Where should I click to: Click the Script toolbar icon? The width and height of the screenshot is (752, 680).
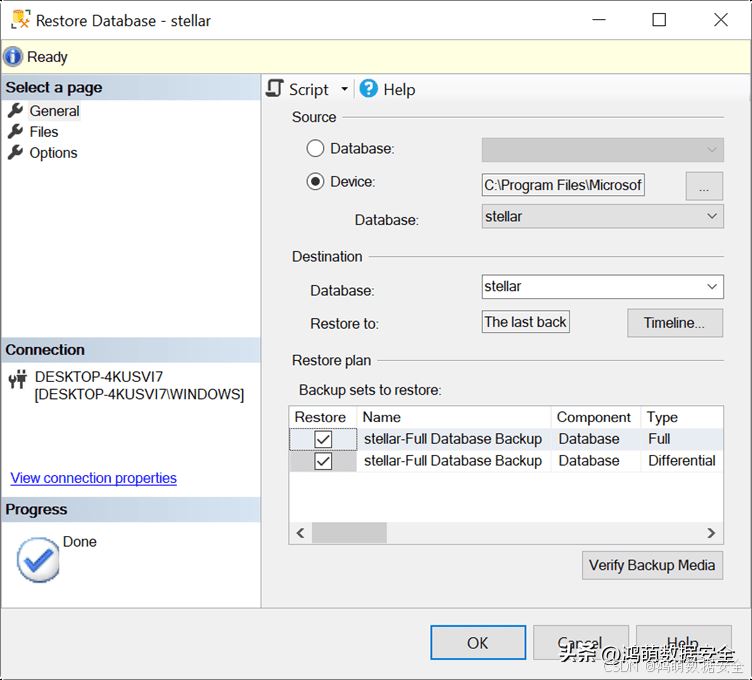coord(275,89)
